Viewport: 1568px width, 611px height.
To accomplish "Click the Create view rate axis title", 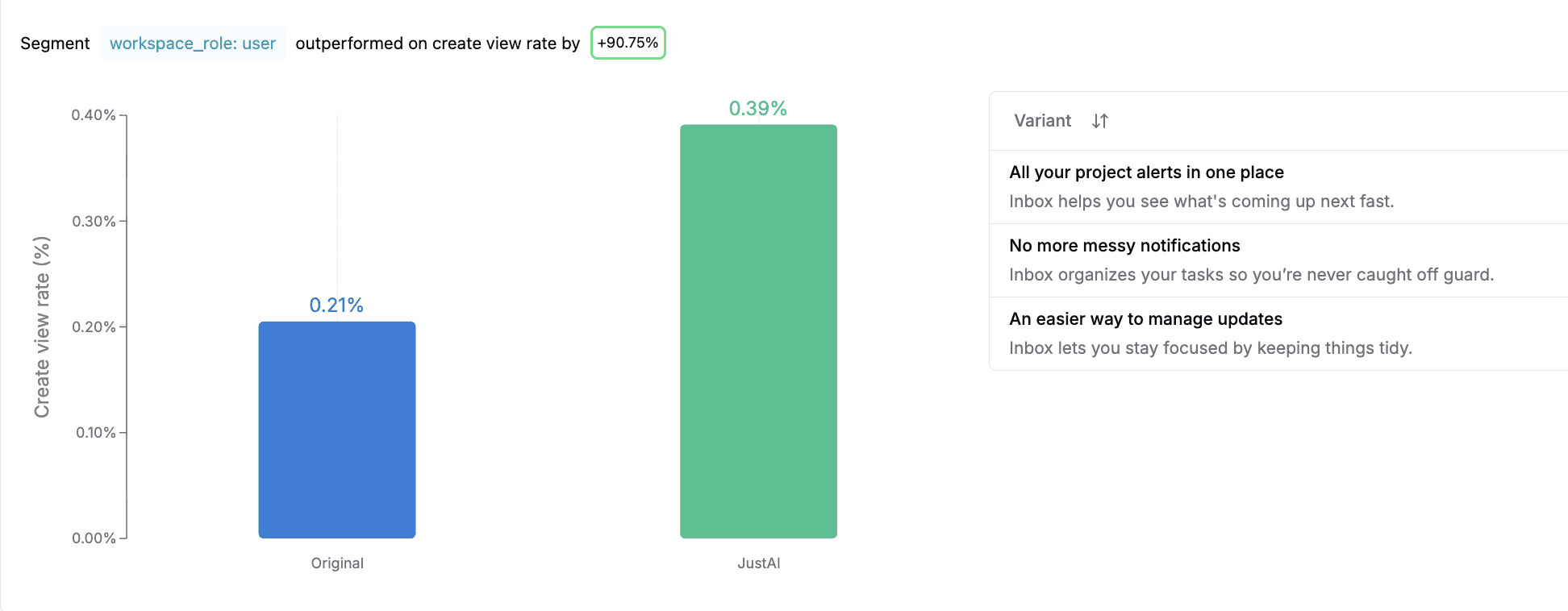I will (42, 326).
